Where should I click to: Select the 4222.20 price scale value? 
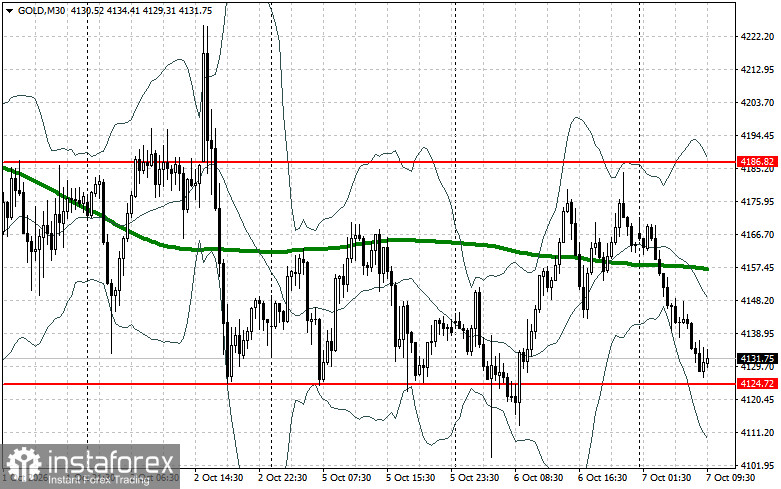coord(758,36)
